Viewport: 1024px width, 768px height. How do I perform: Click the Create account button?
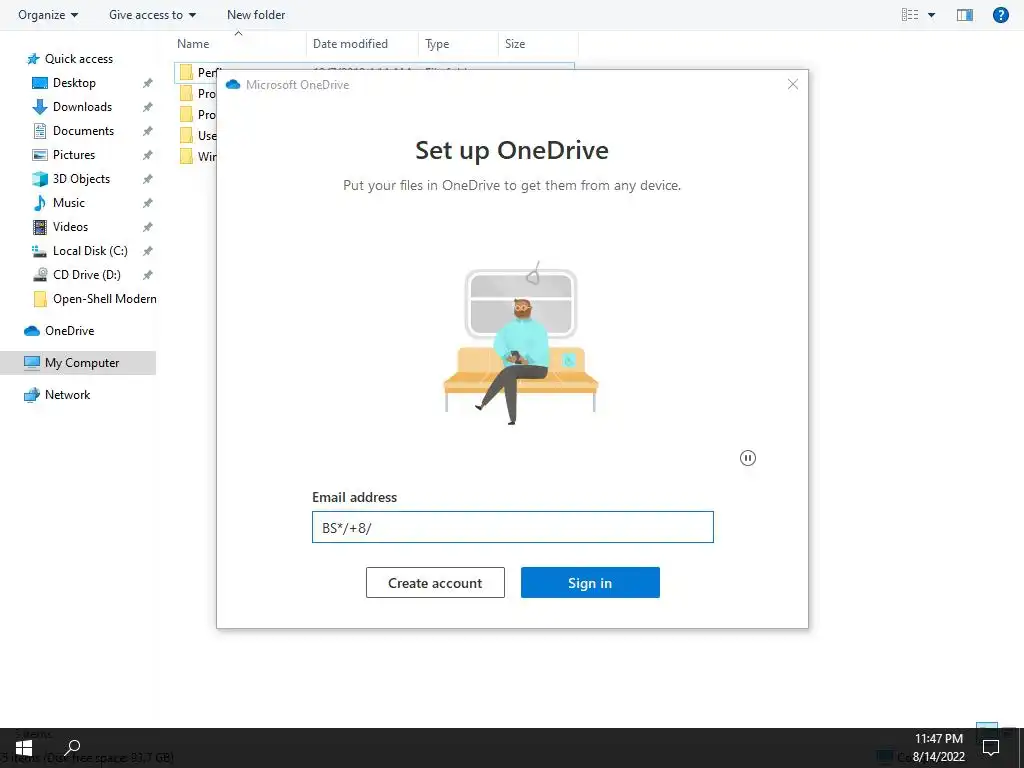point(435,583)
